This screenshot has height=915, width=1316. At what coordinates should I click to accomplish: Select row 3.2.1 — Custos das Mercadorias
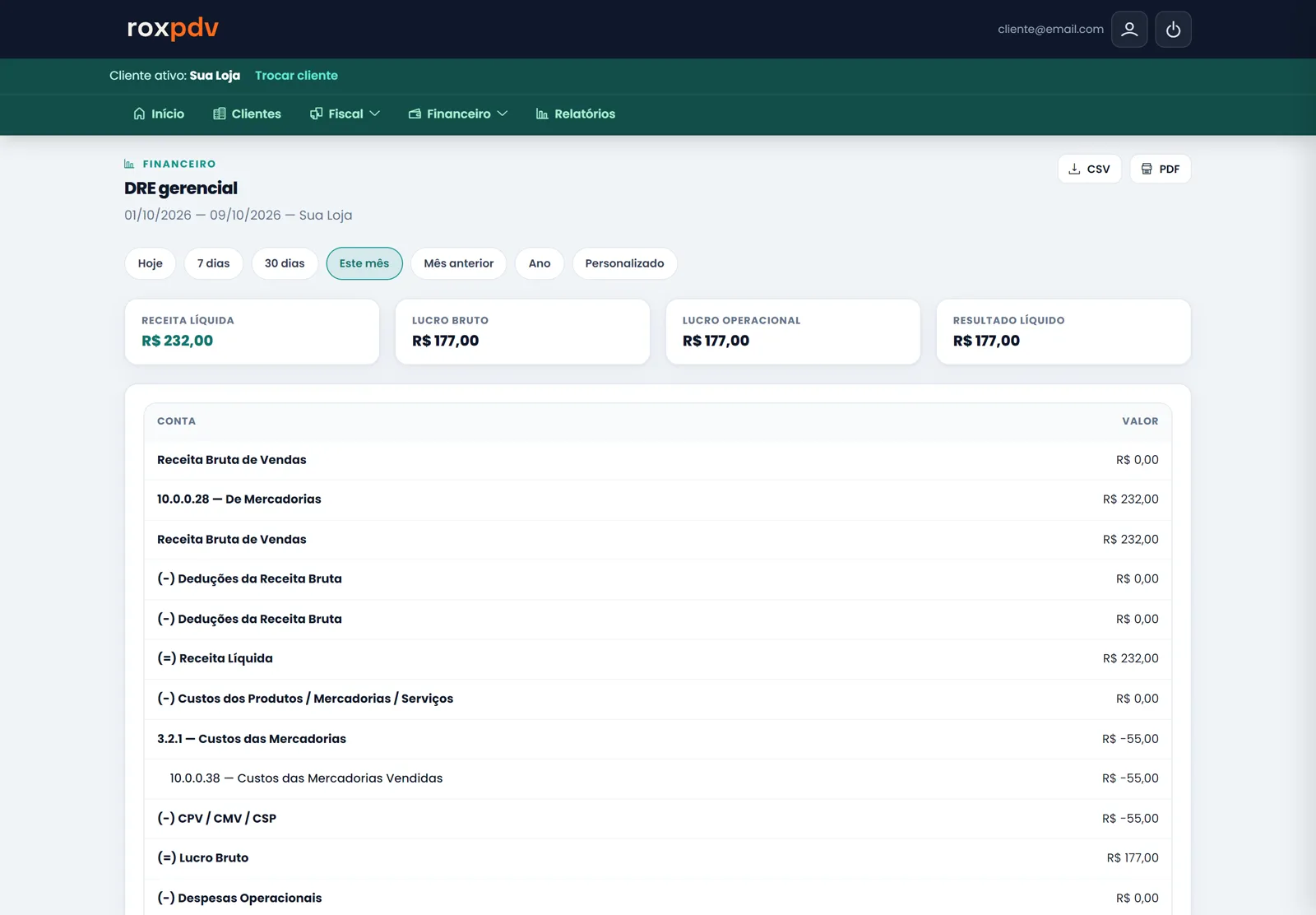pyautogui.click(x=658, y=739)
